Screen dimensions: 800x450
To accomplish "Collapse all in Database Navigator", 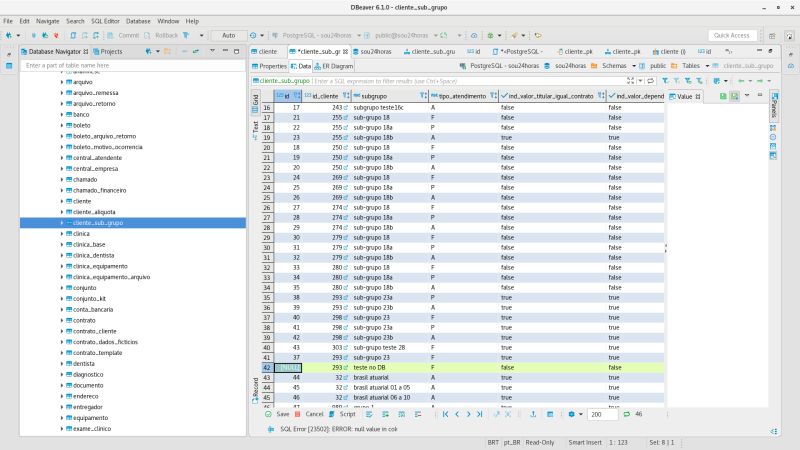I will tap(184, 52).
